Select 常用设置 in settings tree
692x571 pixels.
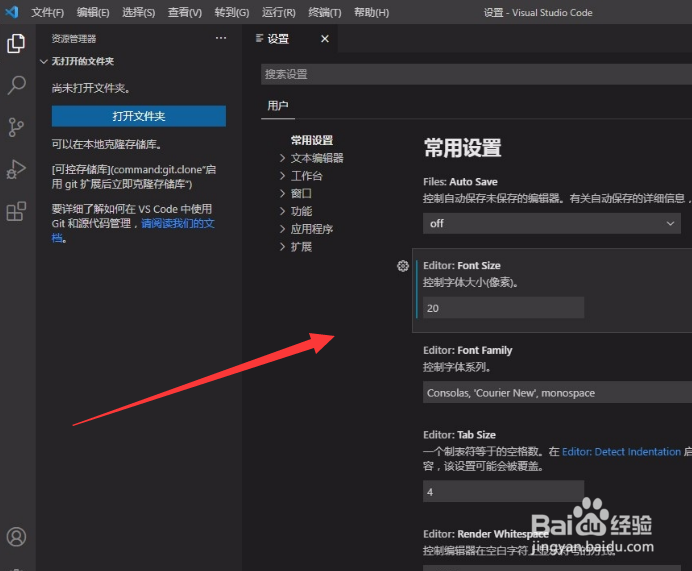click(x=312, y=140)
